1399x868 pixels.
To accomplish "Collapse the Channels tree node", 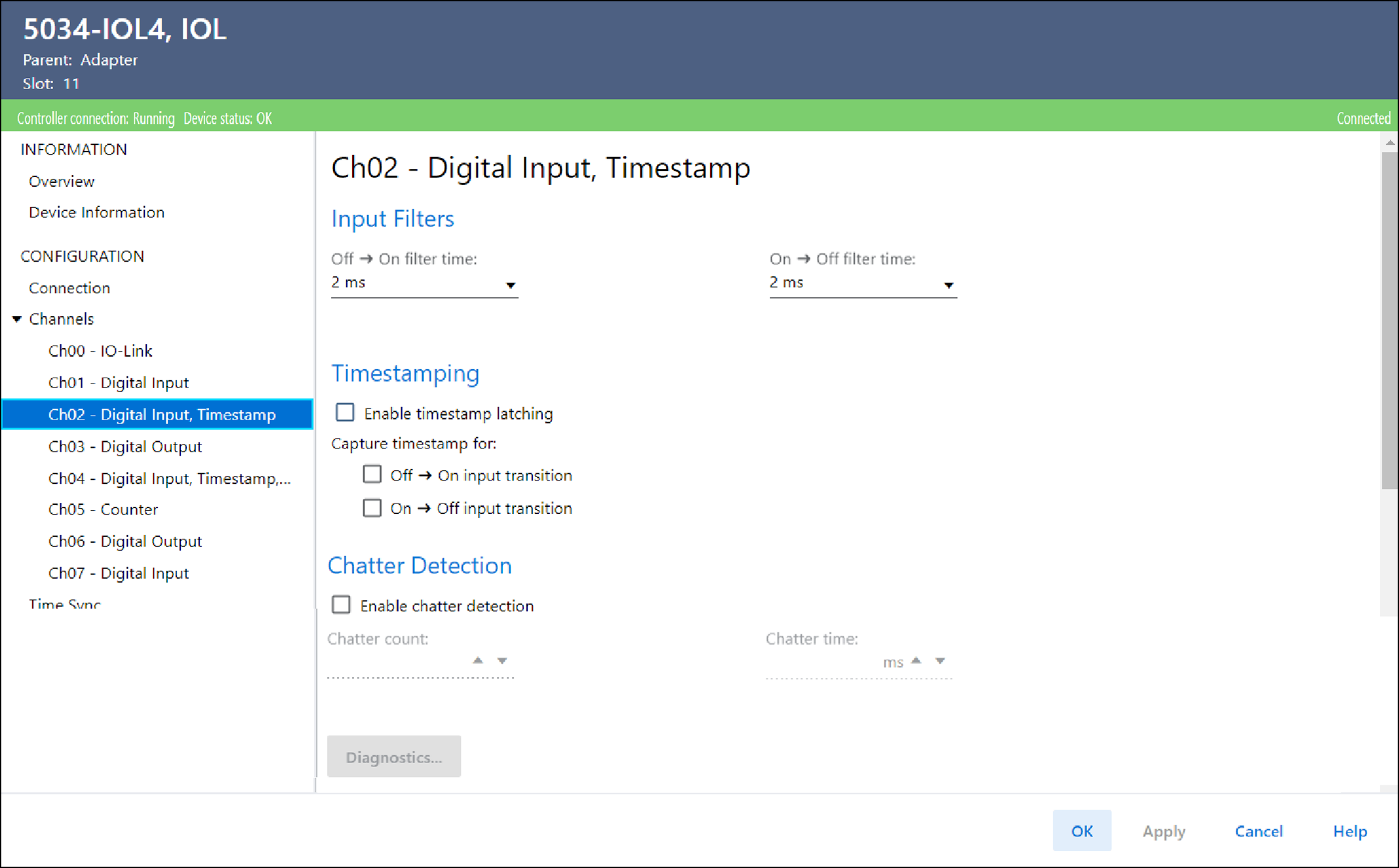I will point(17,319).
